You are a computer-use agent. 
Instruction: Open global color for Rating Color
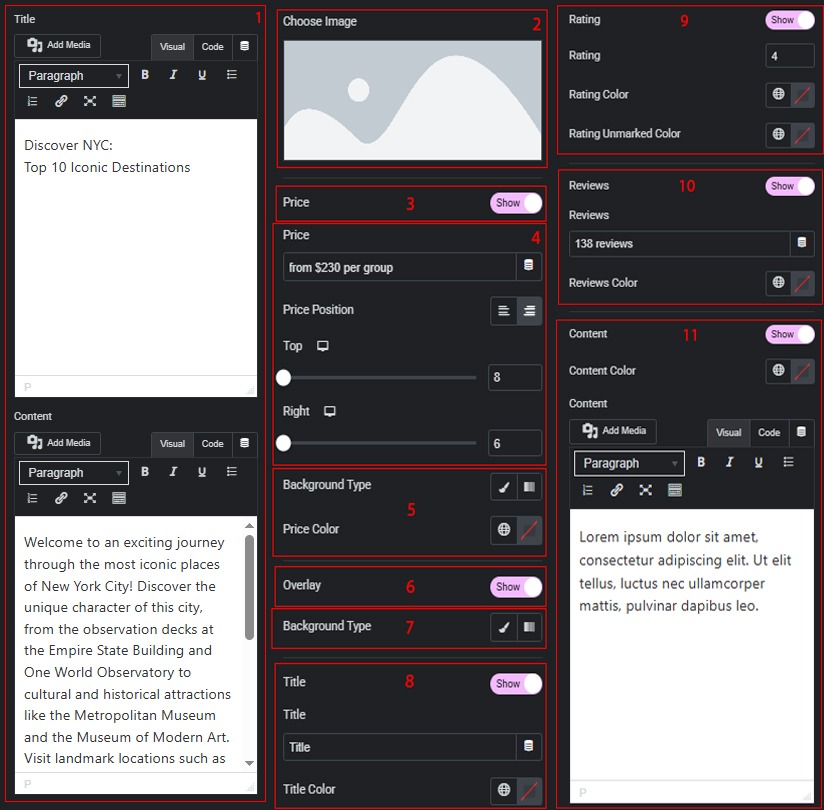coord(778,95)
